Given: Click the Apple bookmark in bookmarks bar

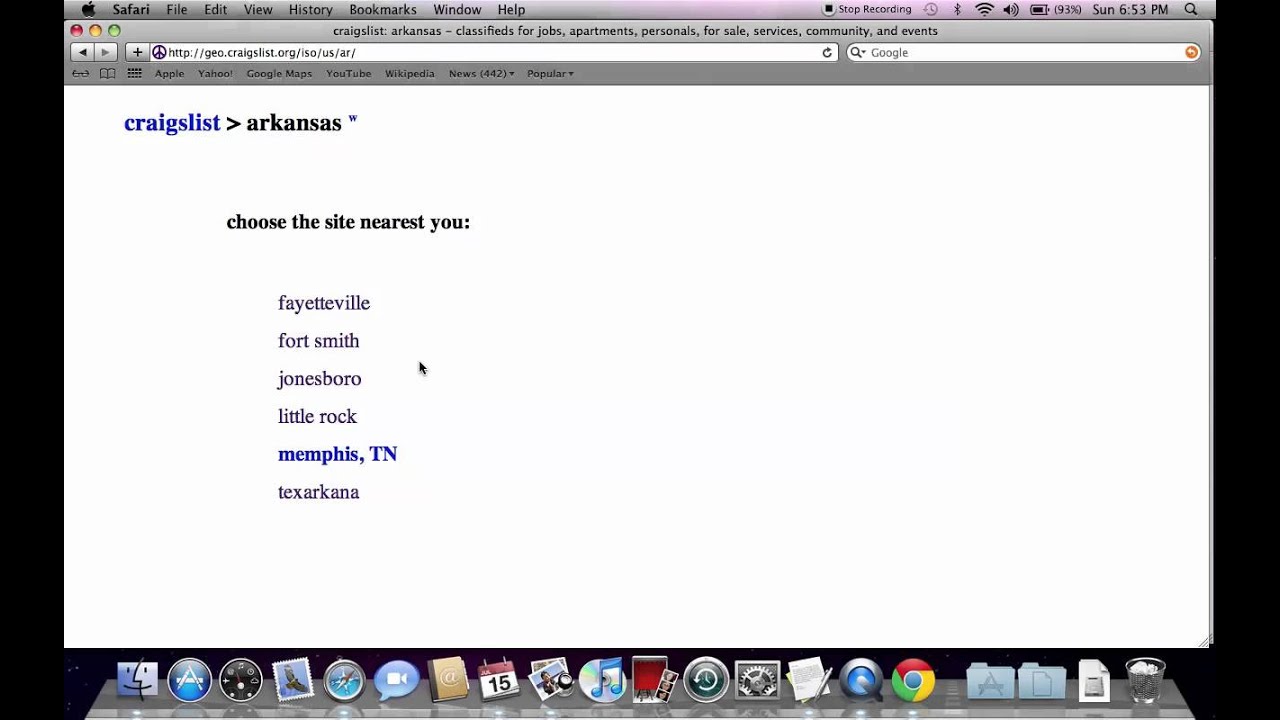Looking at the screenshot, I should point(169,73).
